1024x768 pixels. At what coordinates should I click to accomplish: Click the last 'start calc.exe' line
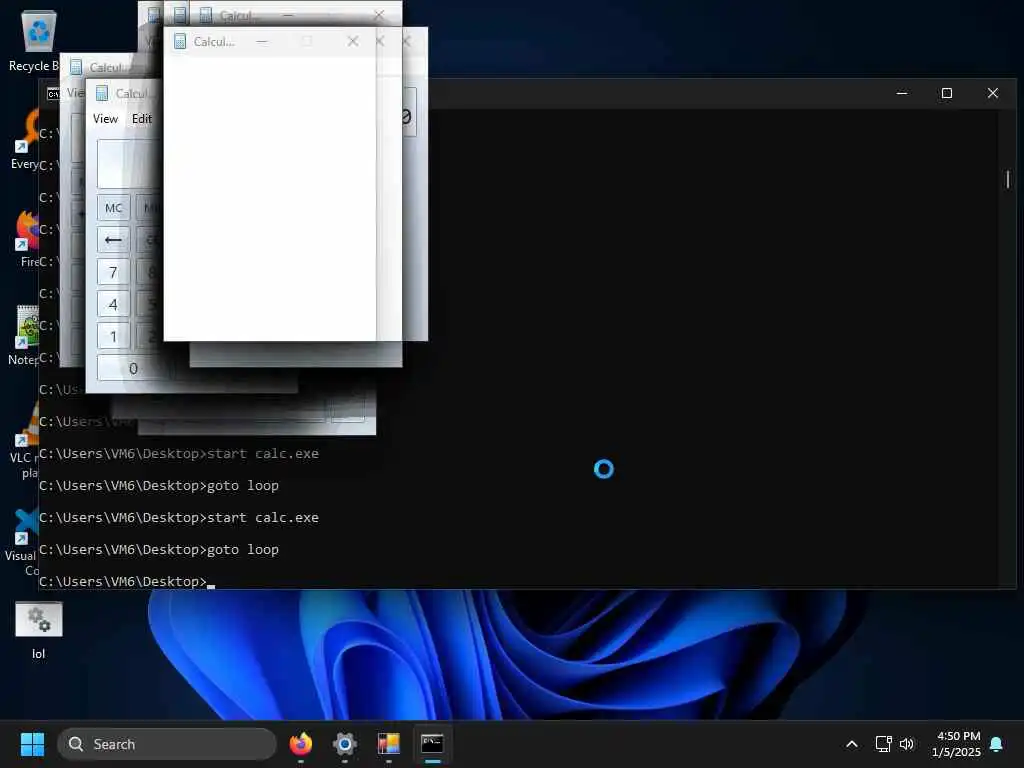[x=263, y=517]
